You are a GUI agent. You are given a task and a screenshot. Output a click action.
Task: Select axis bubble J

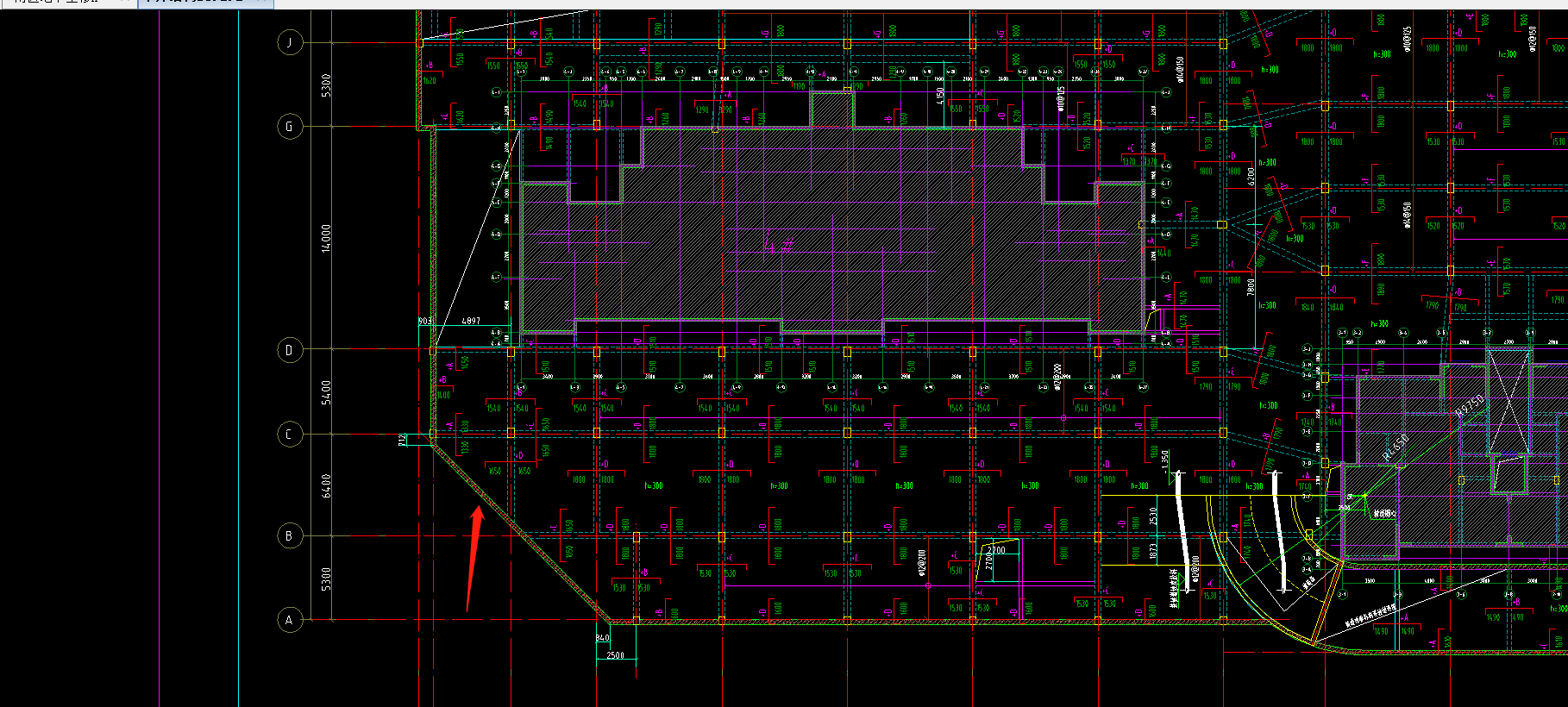click(x=290, y=42)
